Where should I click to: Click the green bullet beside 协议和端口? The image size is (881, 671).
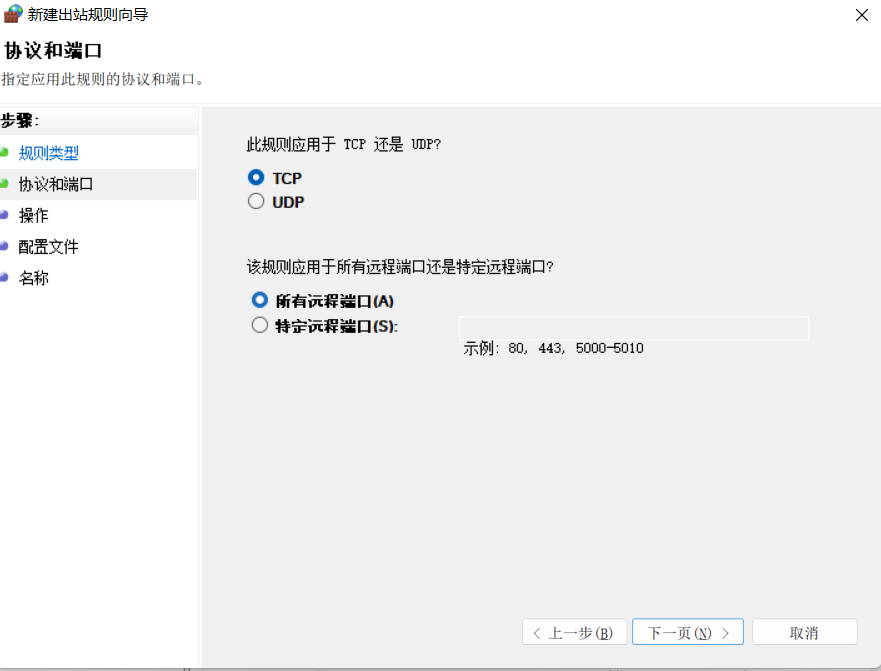4,184
